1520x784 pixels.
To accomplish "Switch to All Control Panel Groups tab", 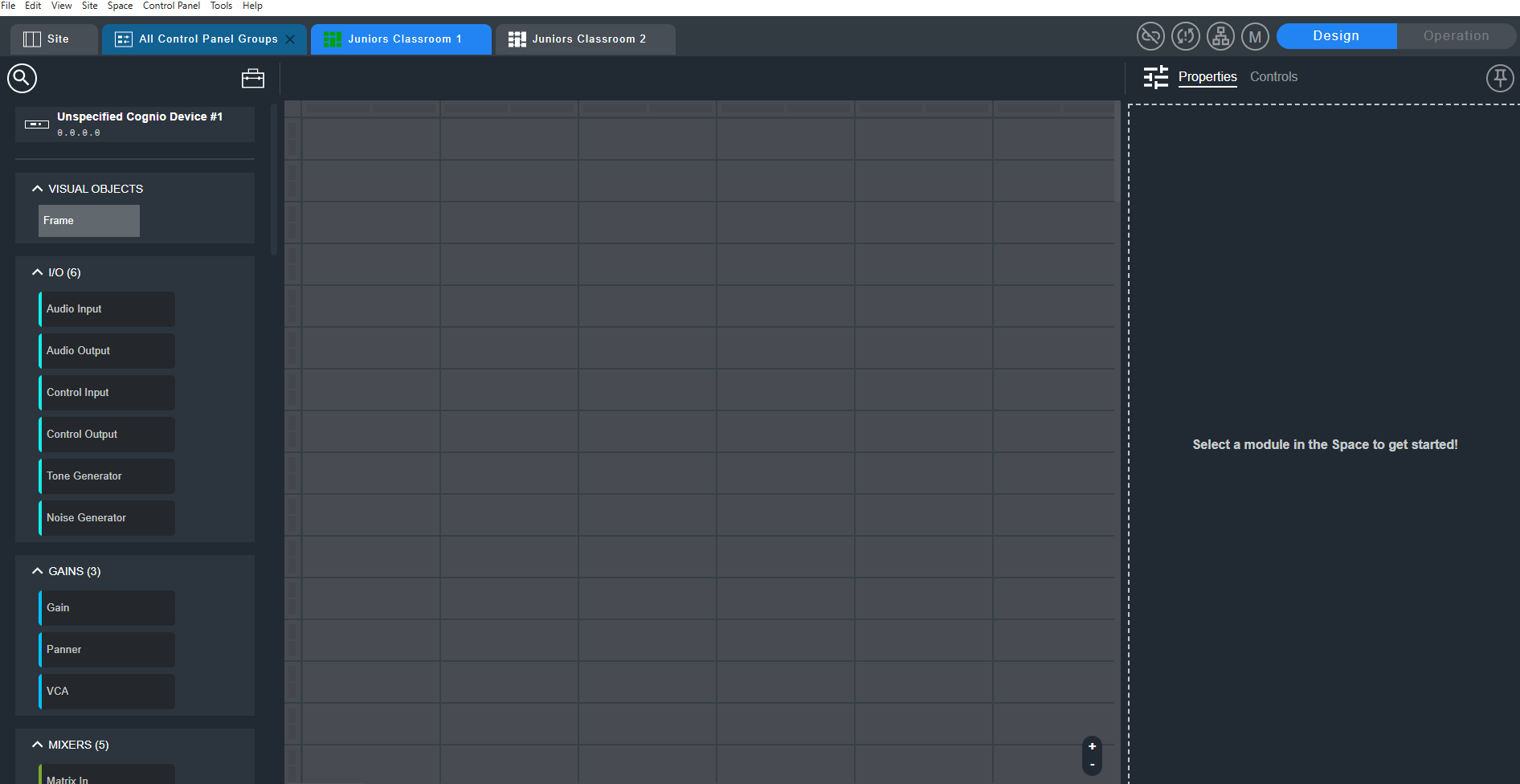I will [204, 39].
